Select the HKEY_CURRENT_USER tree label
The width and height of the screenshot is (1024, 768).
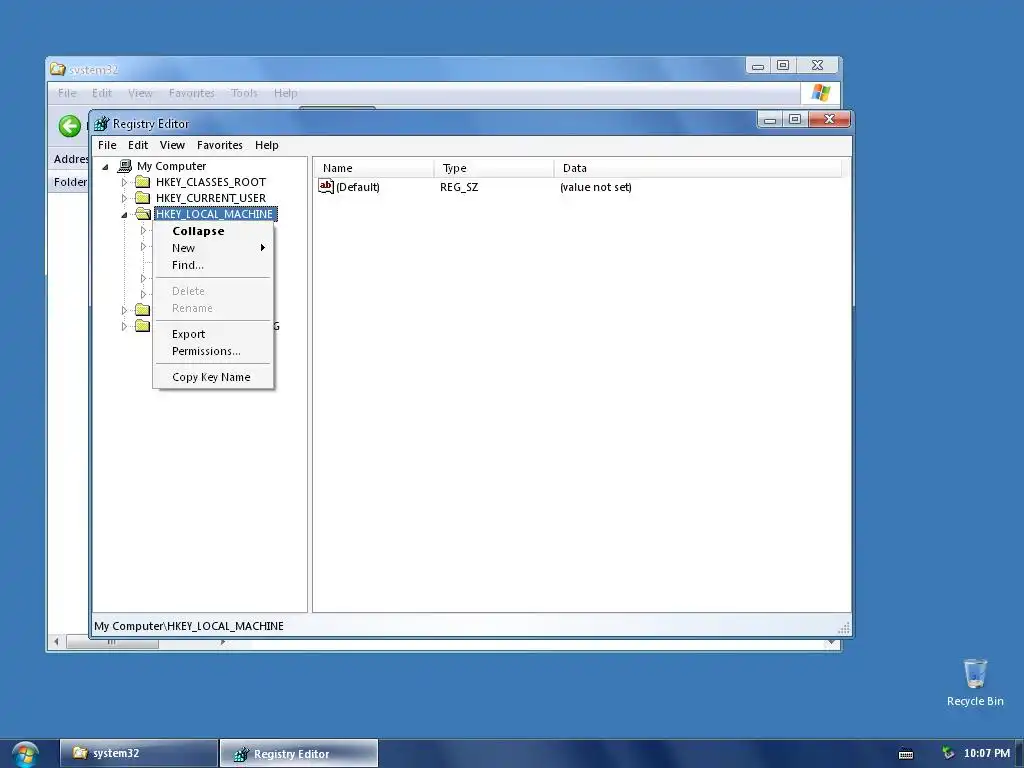point(211,198)
